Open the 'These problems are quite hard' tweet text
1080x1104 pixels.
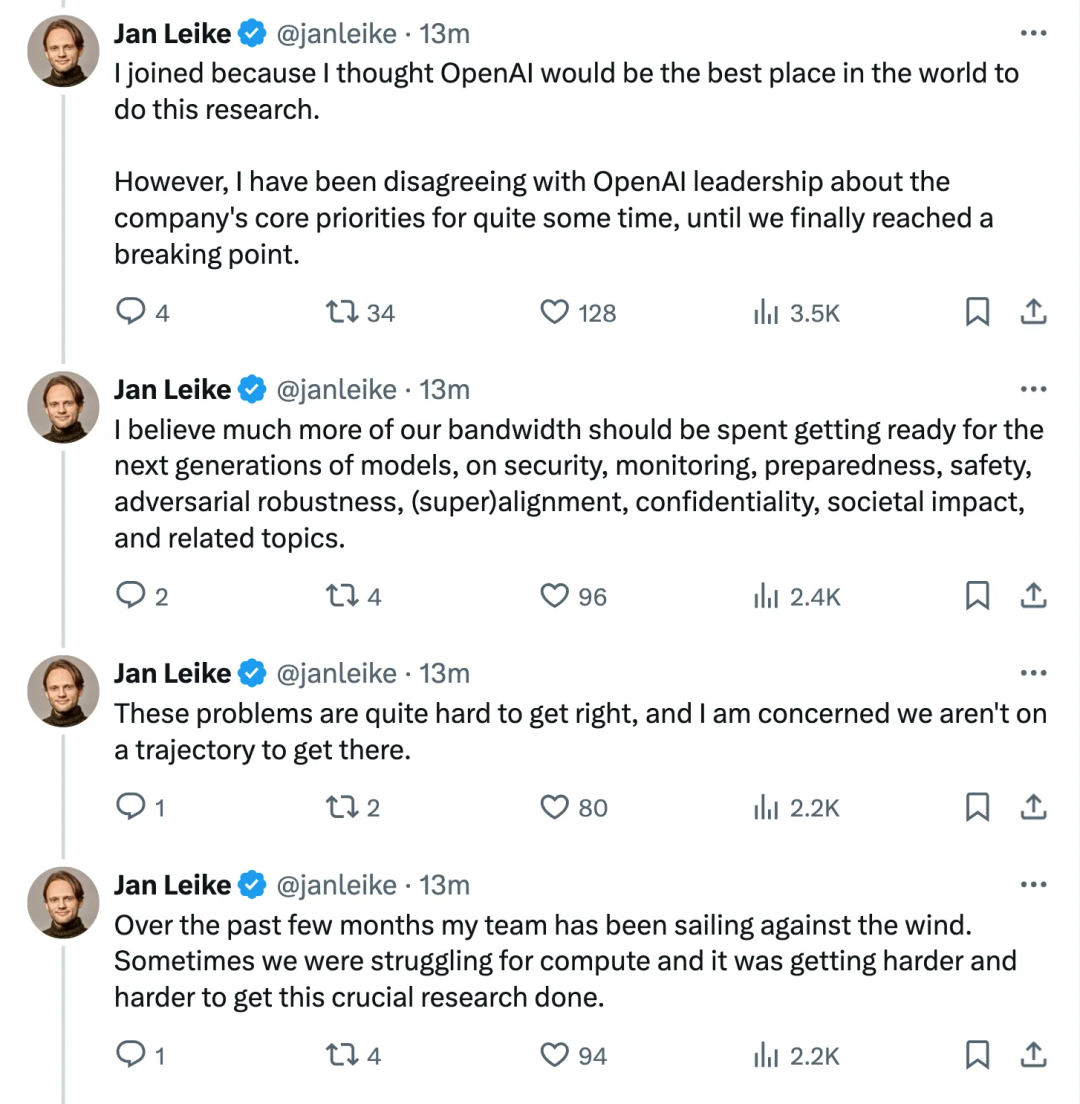[580, 732]
